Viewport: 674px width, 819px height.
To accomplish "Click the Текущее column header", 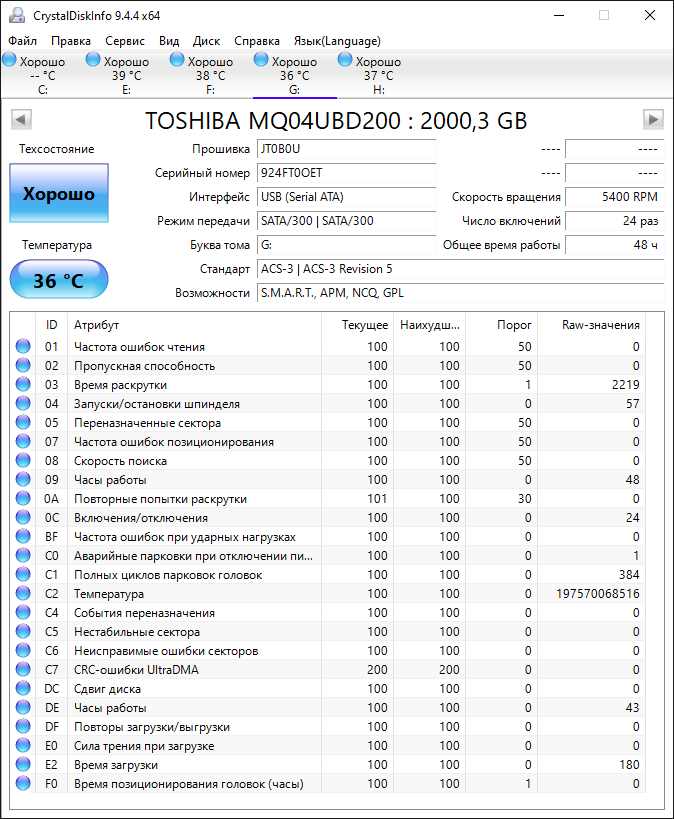I will (358, 325).
